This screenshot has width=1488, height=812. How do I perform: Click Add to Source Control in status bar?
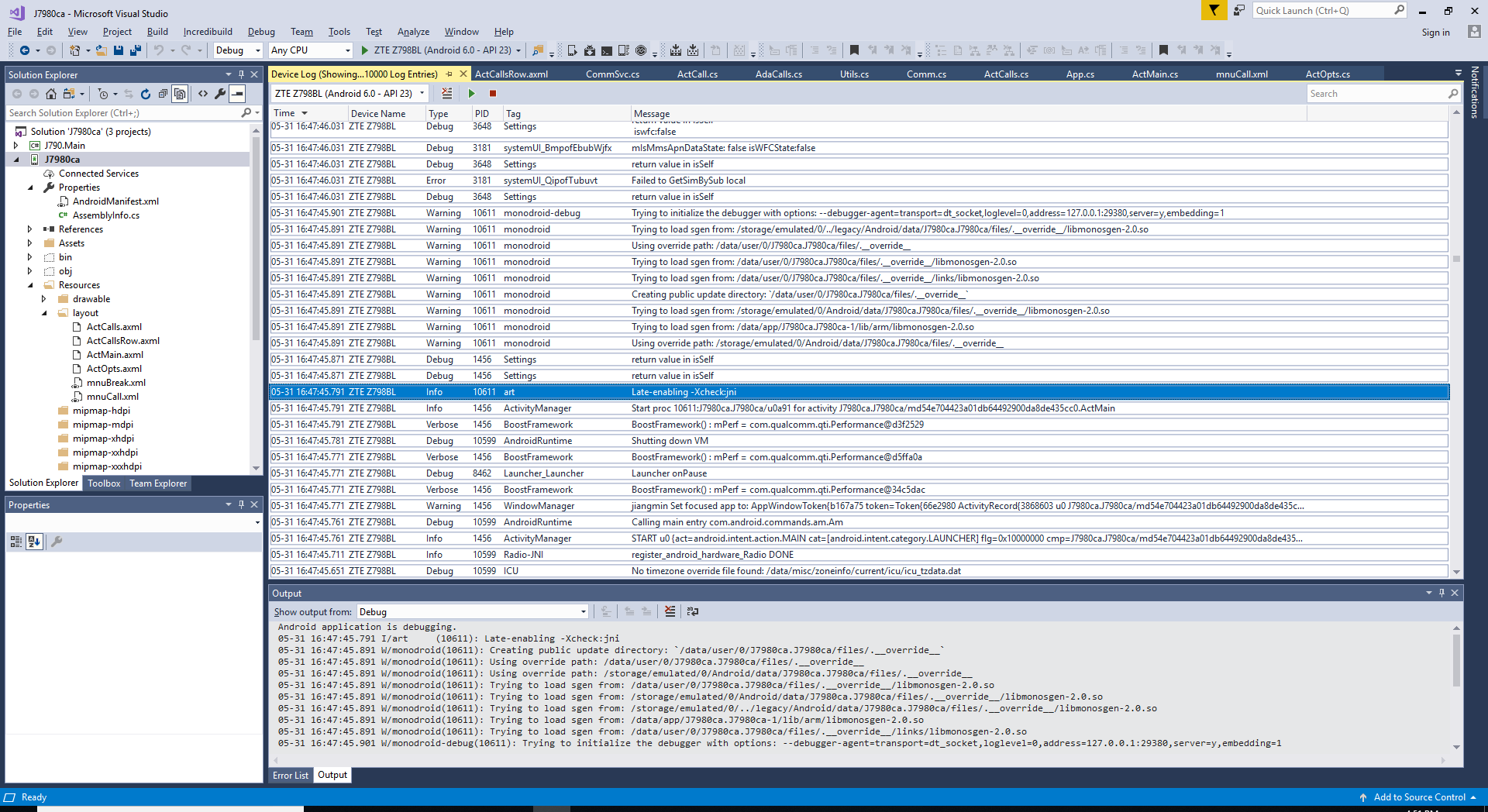coord(1419,797)
